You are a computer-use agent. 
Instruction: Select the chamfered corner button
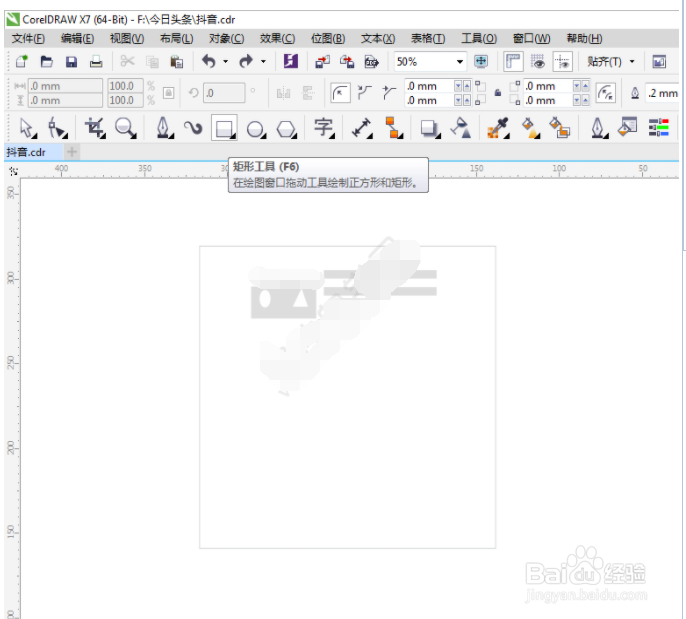388,93
